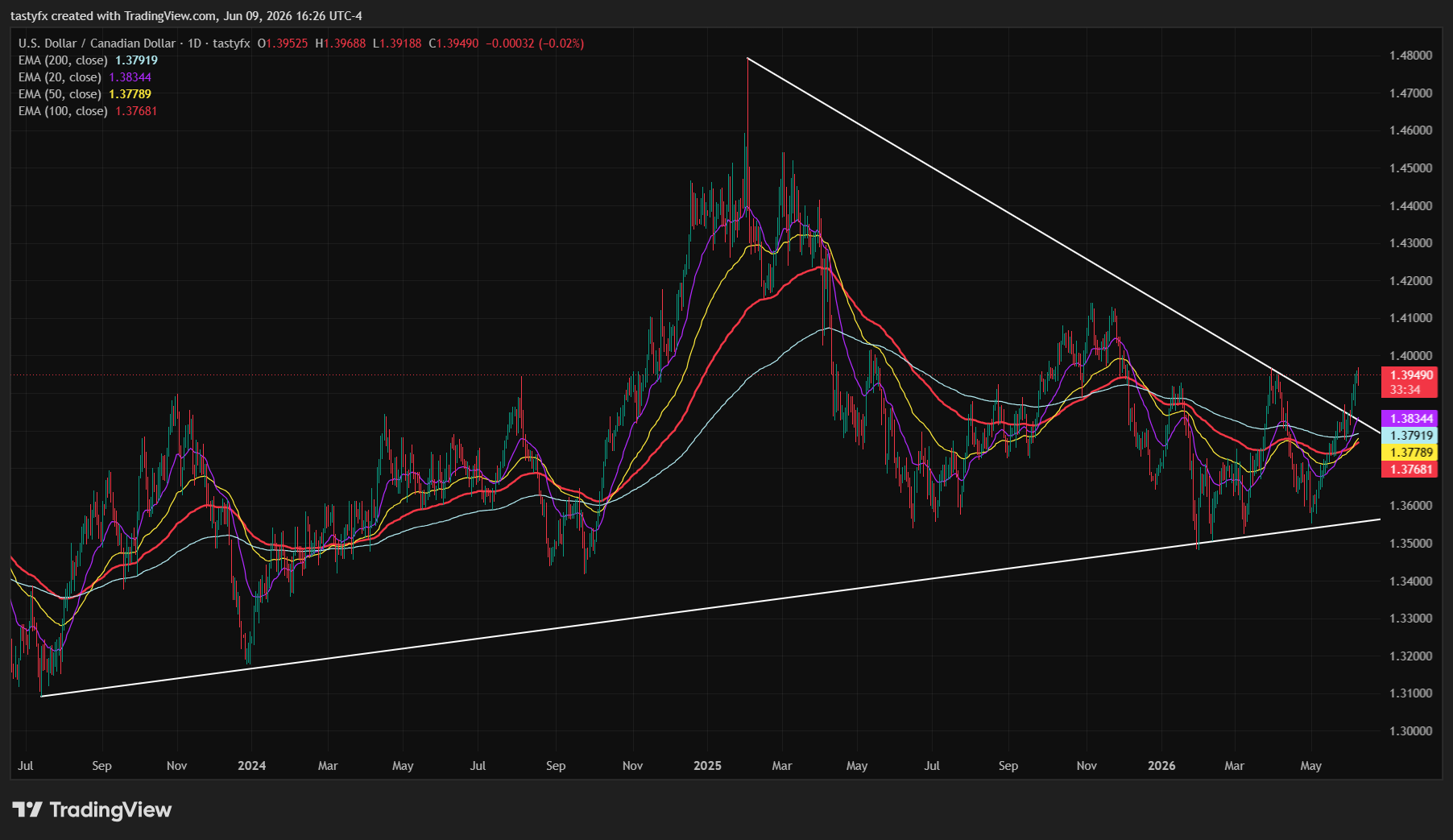Click the 1.30000 price scale label
Screen dimensions: 1453x840
(x=1411, y=731)
